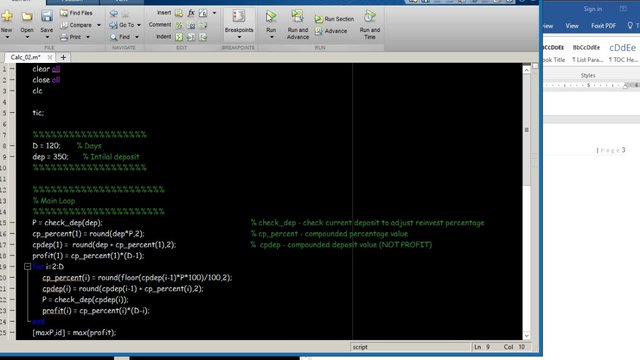Open the New dropdown arrow
640x360 pixels.
[7, 38]
